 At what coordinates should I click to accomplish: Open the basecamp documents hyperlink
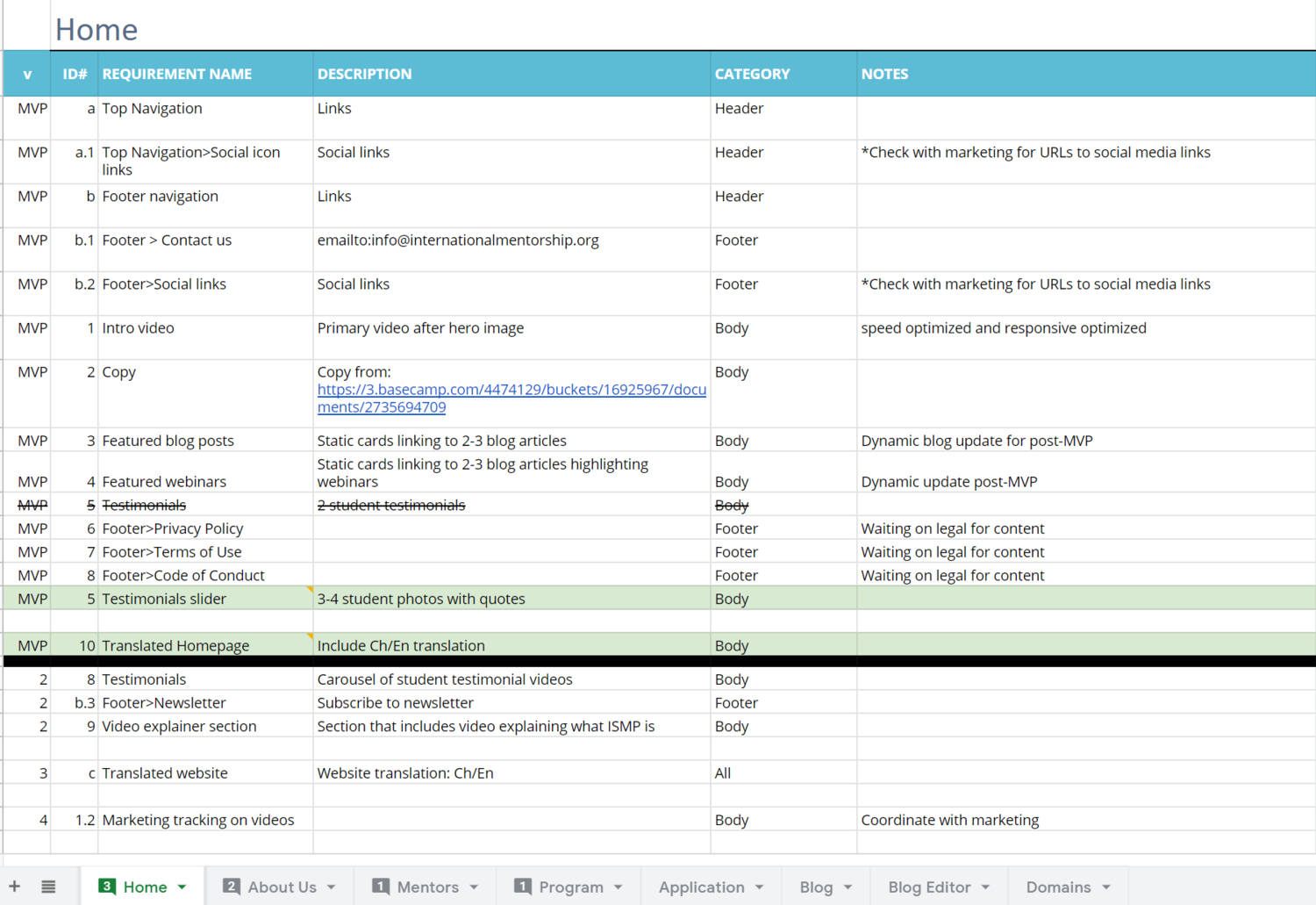[511, 398]
